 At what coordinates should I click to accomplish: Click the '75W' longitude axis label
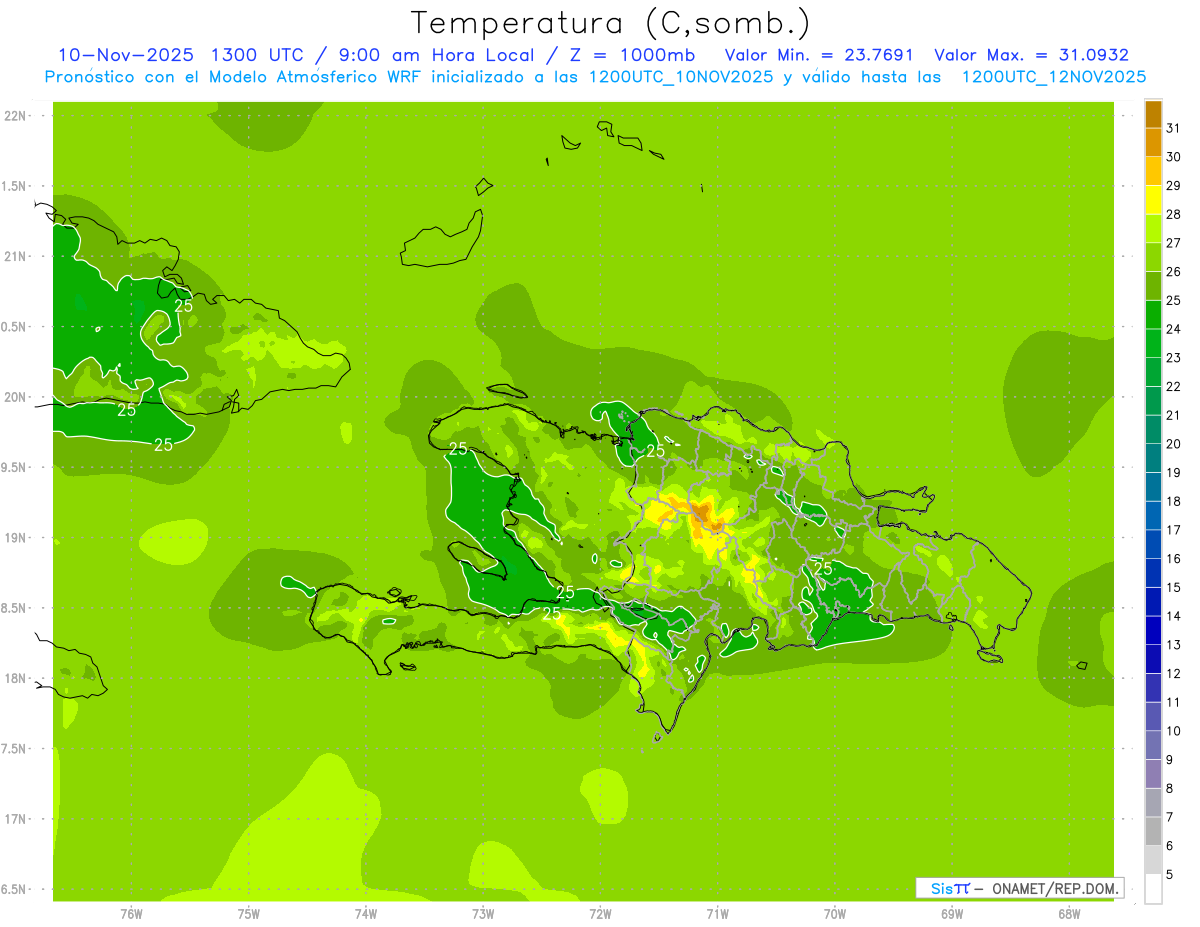[248, 913]
